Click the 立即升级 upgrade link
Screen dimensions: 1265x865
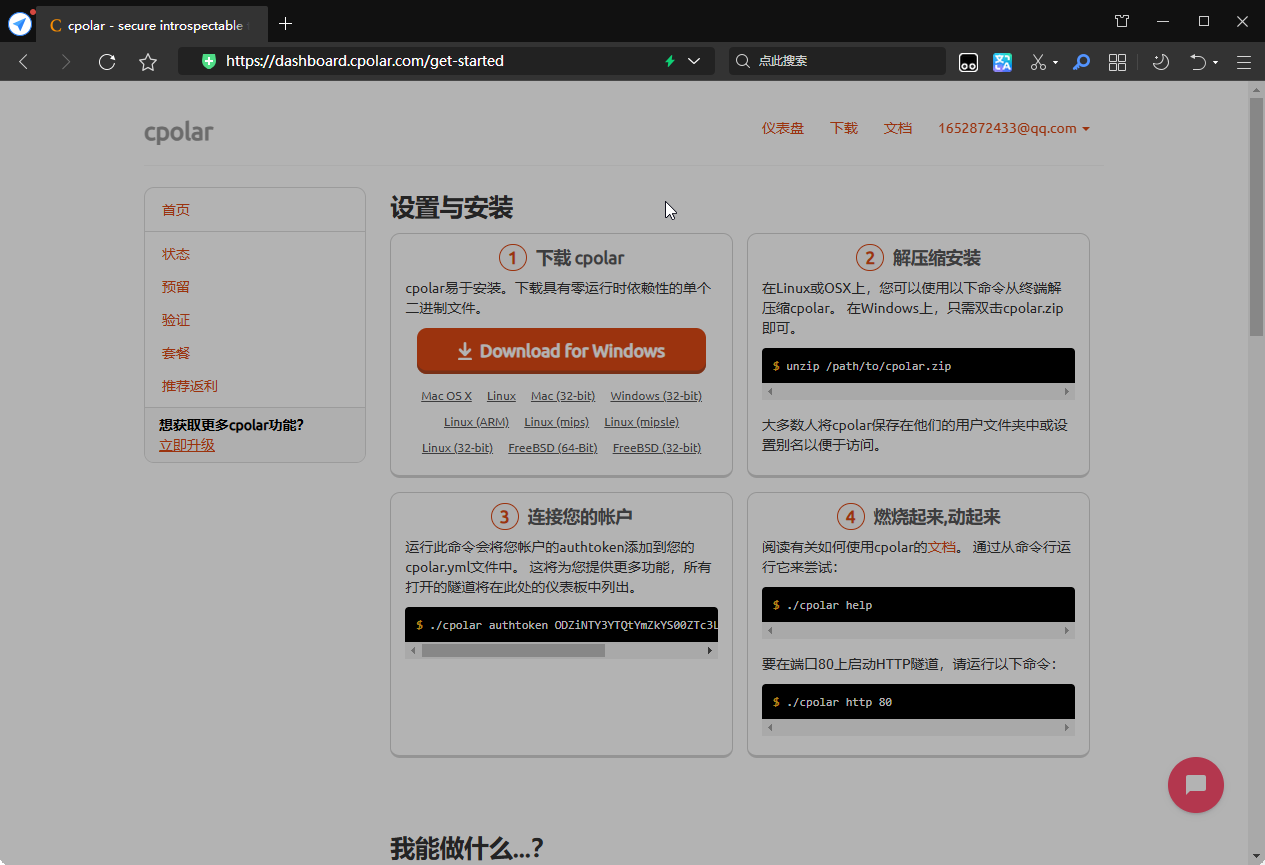tap(187, 445)
